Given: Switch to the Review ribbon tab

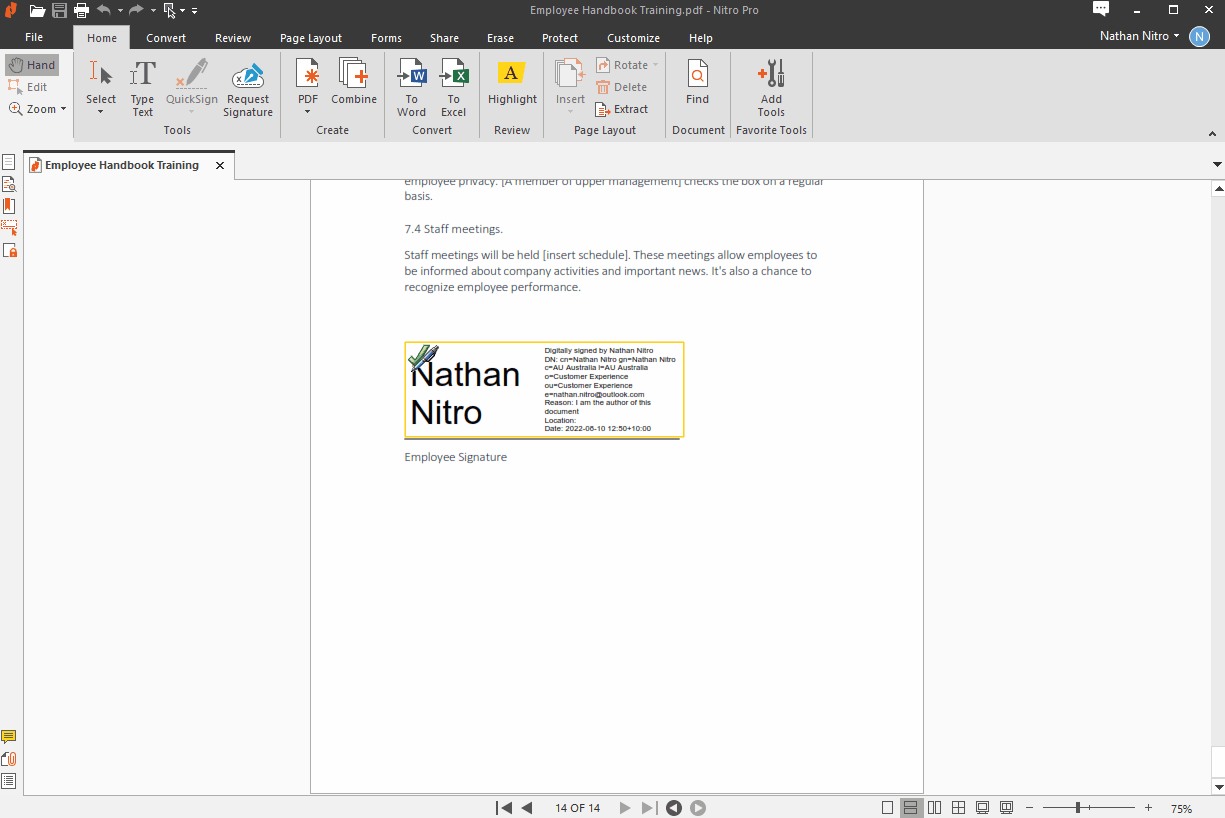Looking at the screenshot, I should pyautogui.click(x=233, y=38).
